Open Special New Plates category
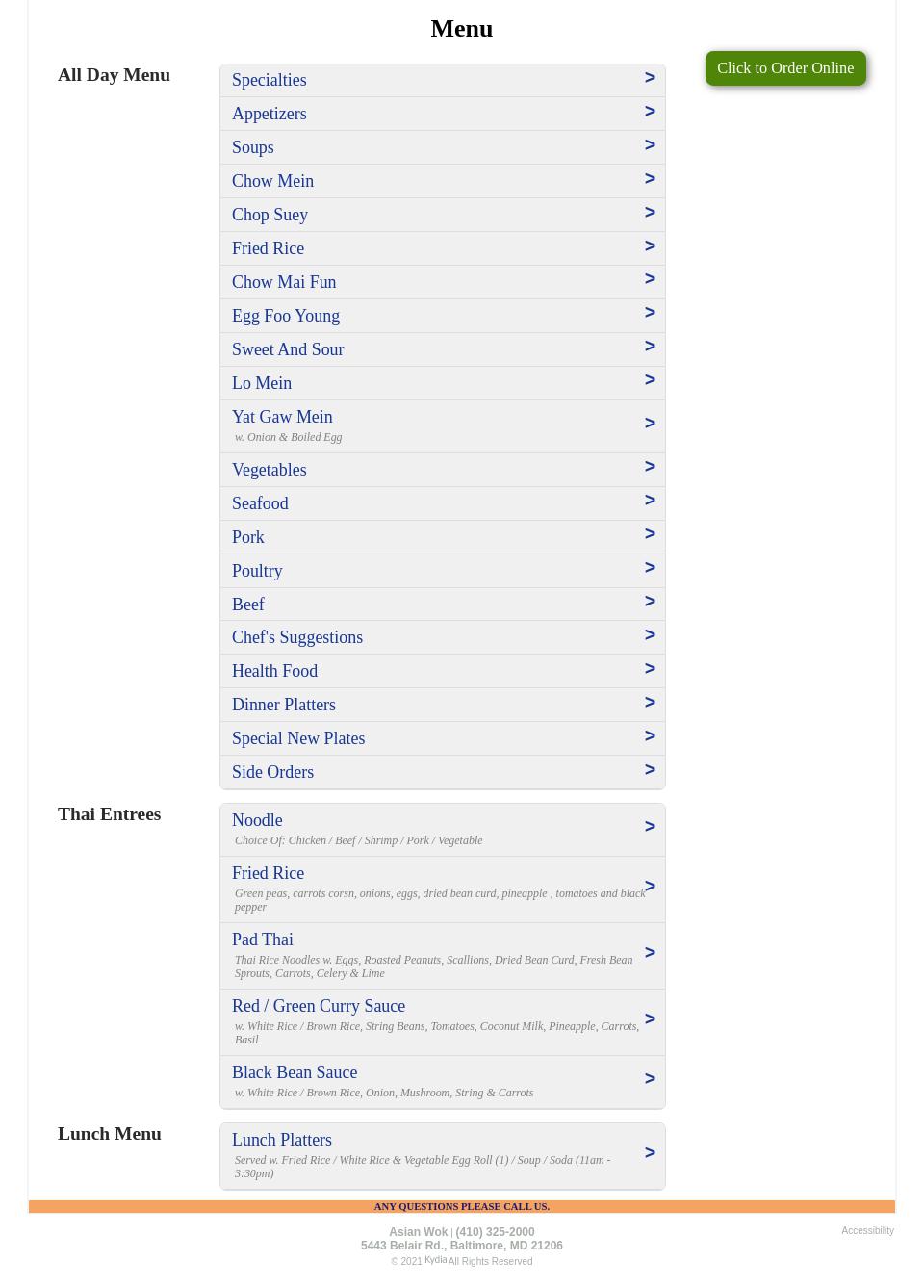924x1288 pixels. coord(298,738)
